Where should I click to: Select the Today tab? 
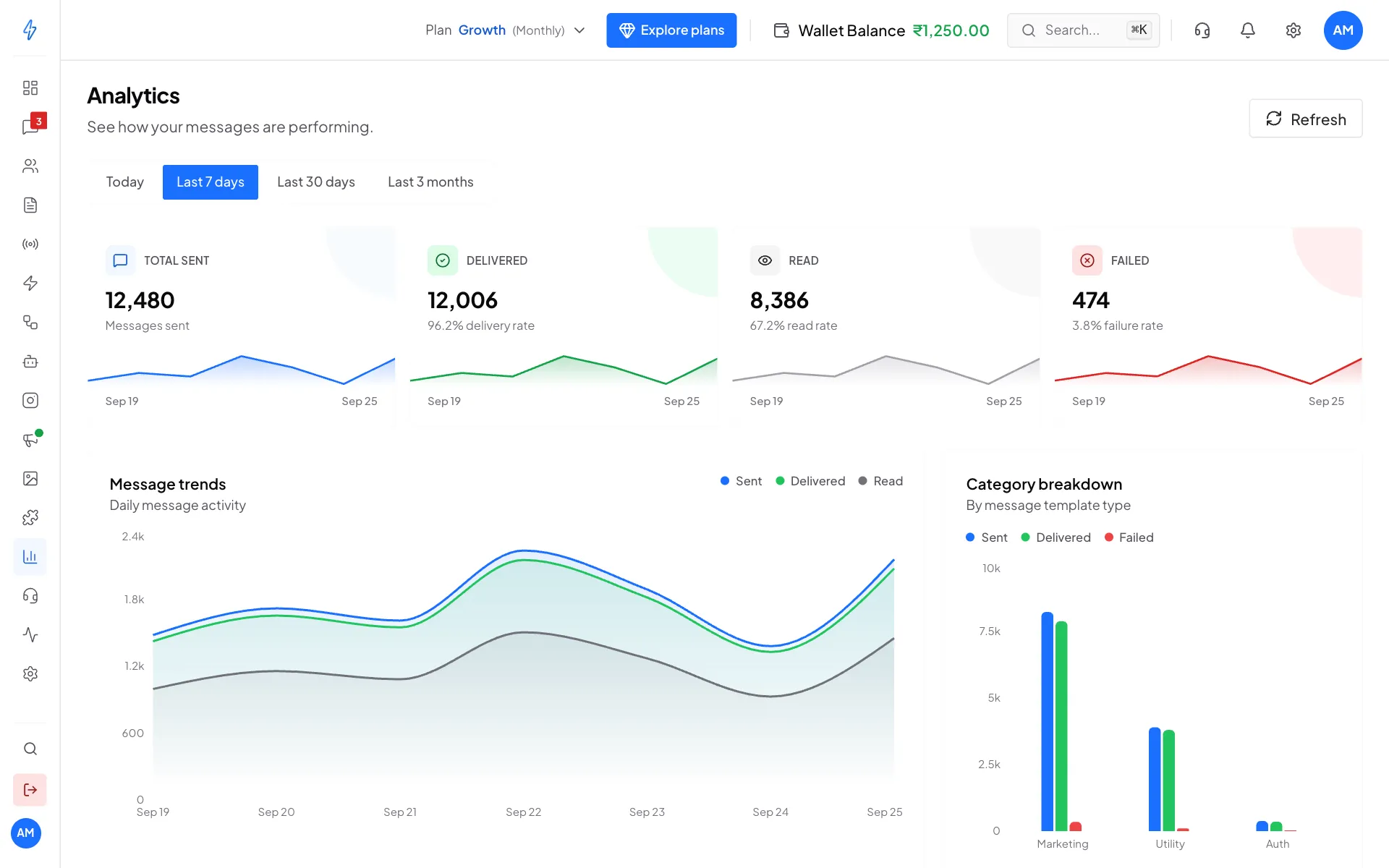click(x=124, y=182)
